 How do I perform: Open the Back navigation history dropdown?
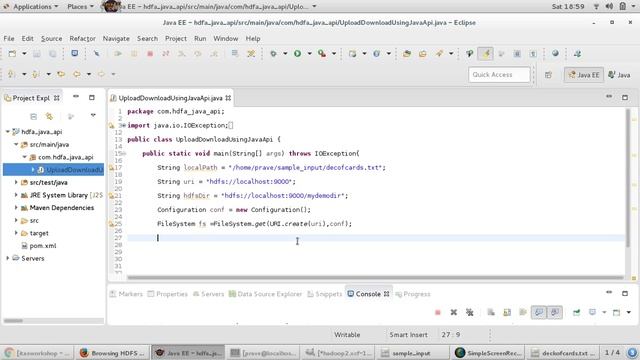pyautogui.click(x=89, y=74)
